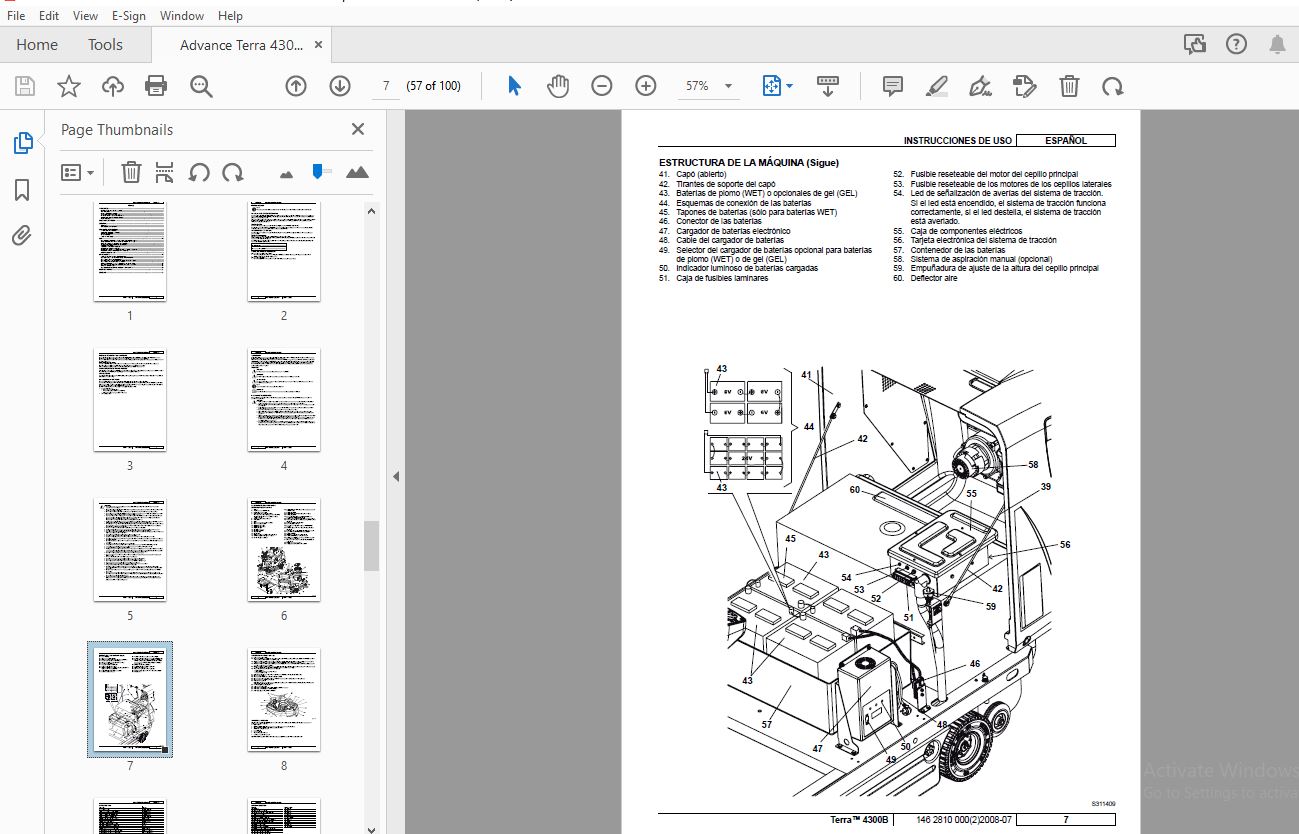Rotate pages counterclockwise in thumbnails panel

pos(199,172)
